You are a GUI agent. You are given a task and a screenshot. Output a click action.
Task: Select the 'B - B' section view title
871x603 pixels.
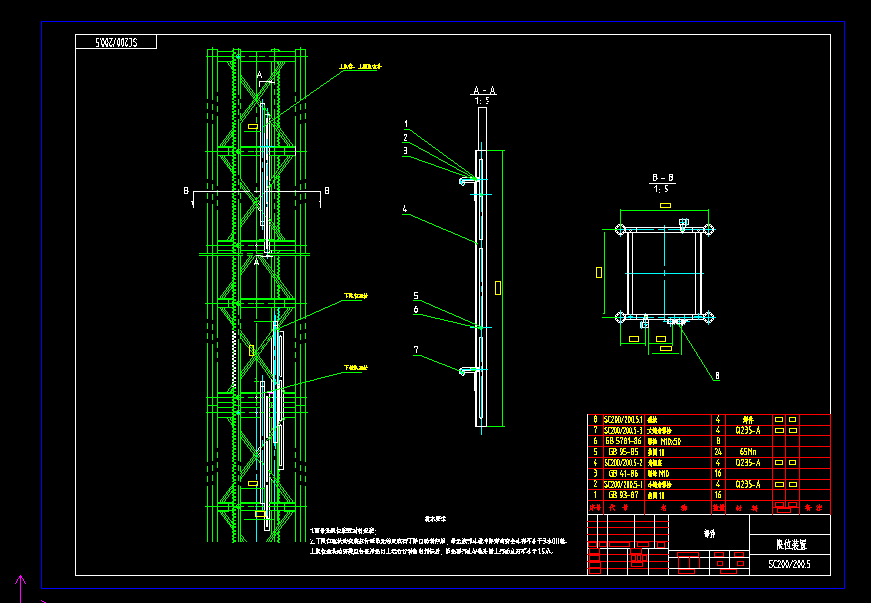pos(663,178)
